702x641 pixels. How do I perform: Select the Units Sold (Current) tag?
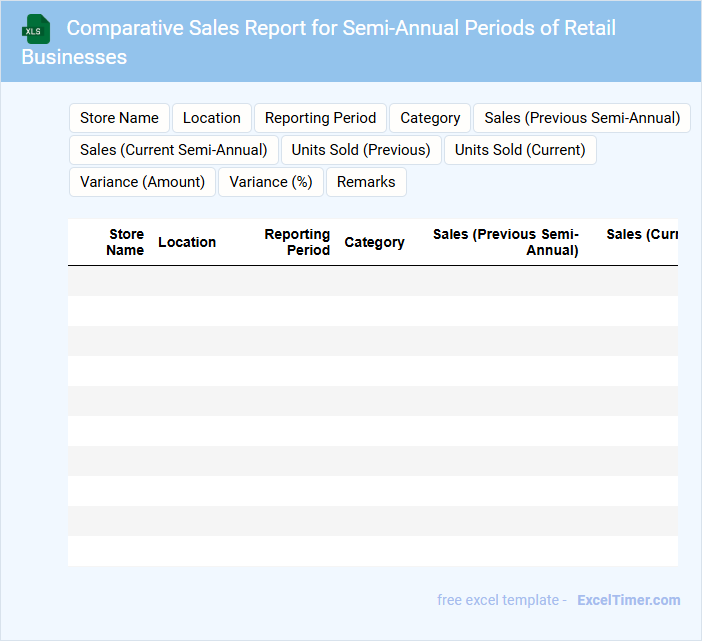tap(520, 150)
